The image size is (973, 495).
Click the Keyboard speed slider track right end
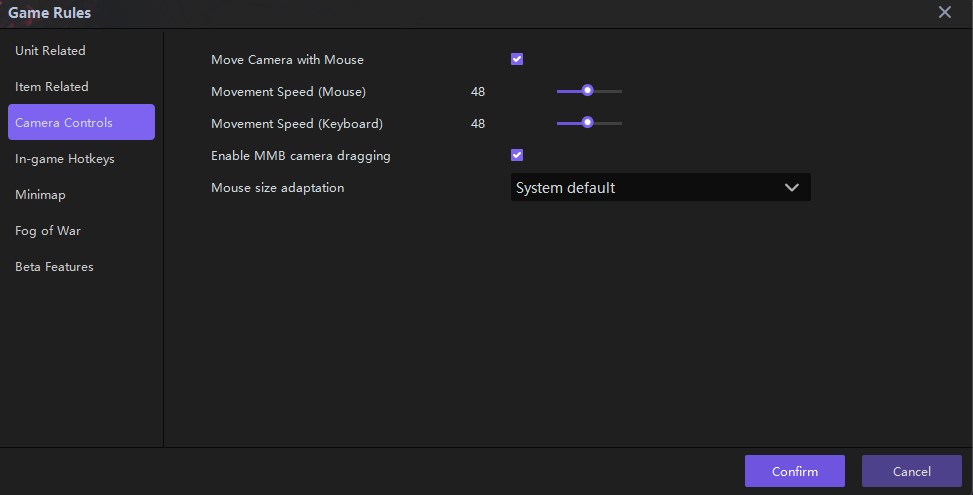[620, 123]
